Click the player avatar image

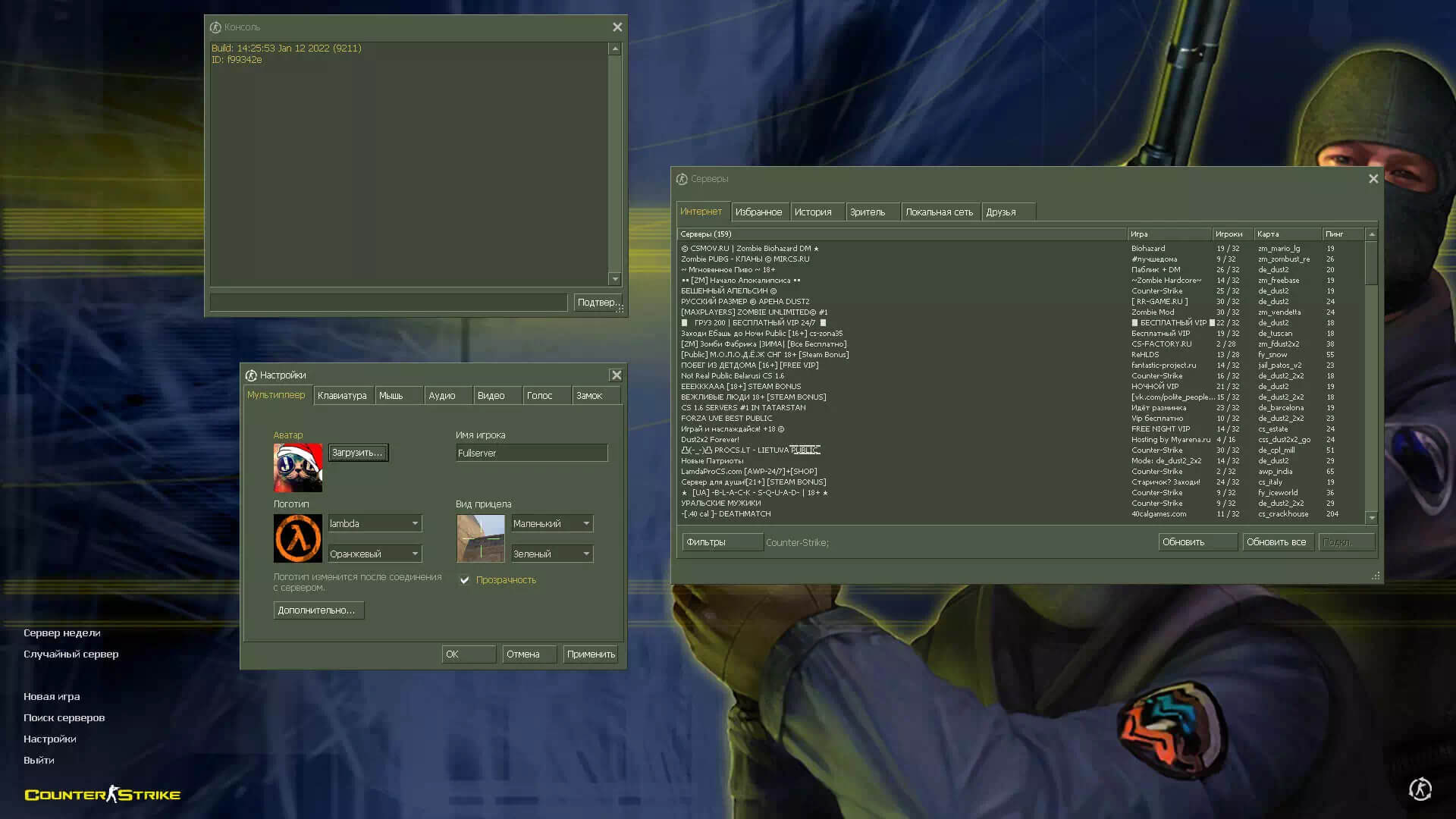click(x=297, y=468)
